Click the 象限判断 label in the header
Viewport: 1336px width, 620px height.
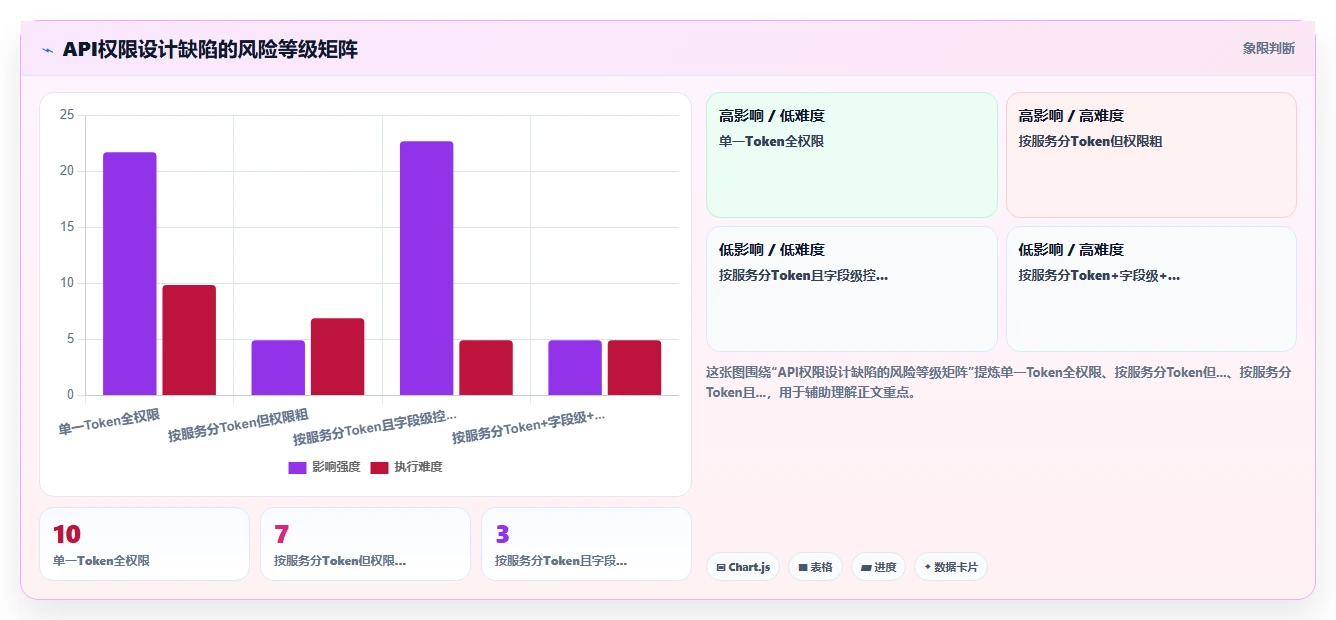click(x=1268, y=48)
